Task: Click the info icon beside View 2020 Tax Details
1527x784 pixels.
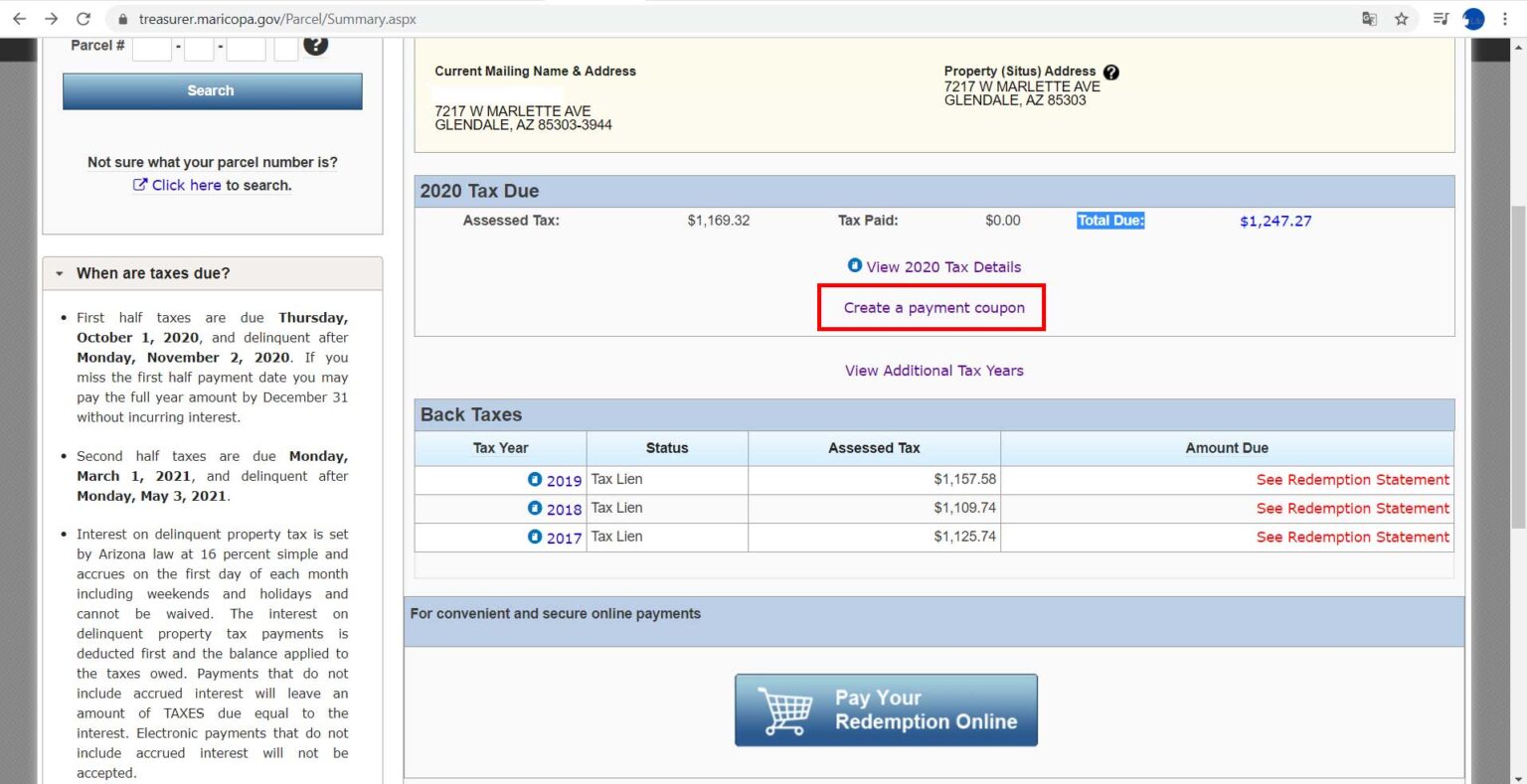Action: [x=854, y=265]
